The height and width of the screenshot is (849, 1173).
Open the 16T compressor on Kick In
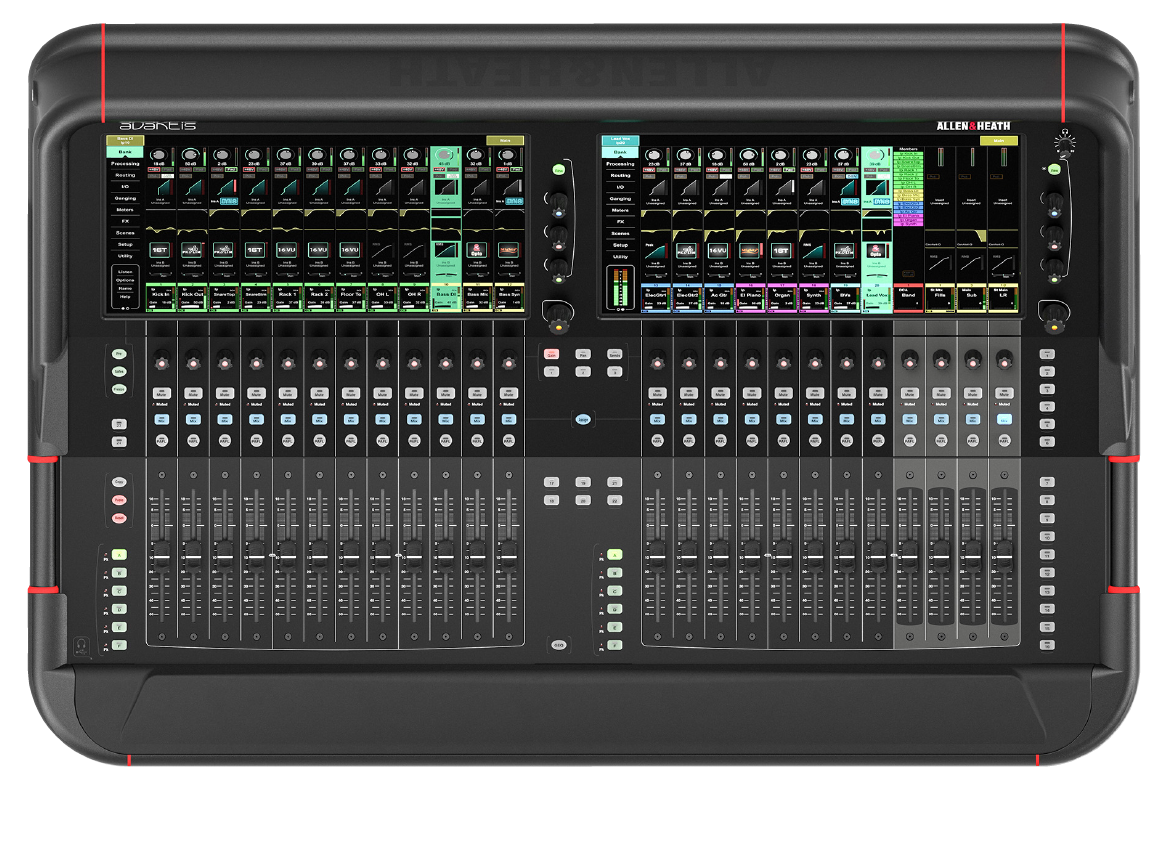[158, 249]
